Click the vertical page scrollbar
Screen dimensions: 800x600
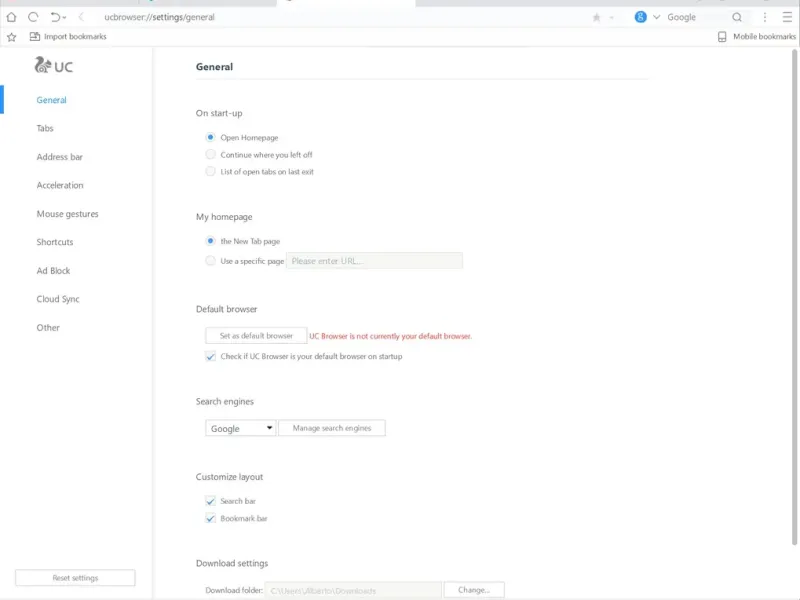(795, 296)
